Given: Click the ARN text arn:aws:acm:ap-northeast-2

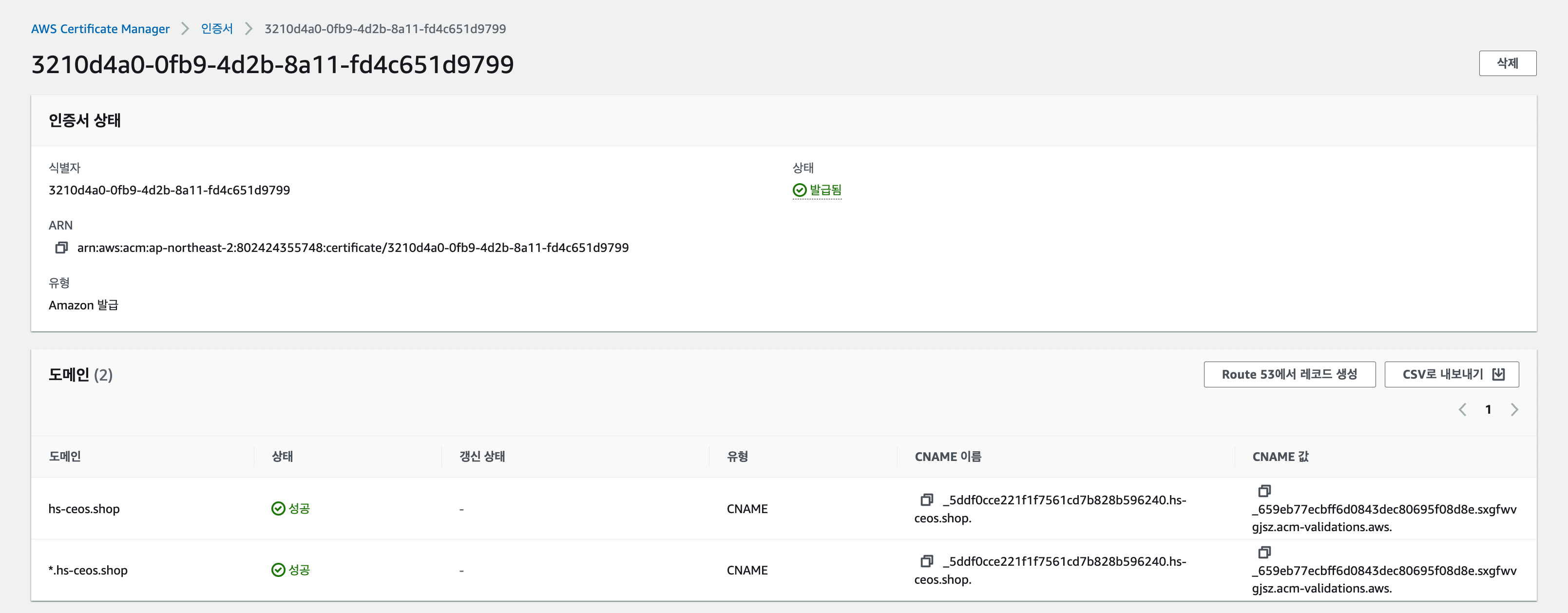Looking at the screenshot, I should click(x=353, y=248).
